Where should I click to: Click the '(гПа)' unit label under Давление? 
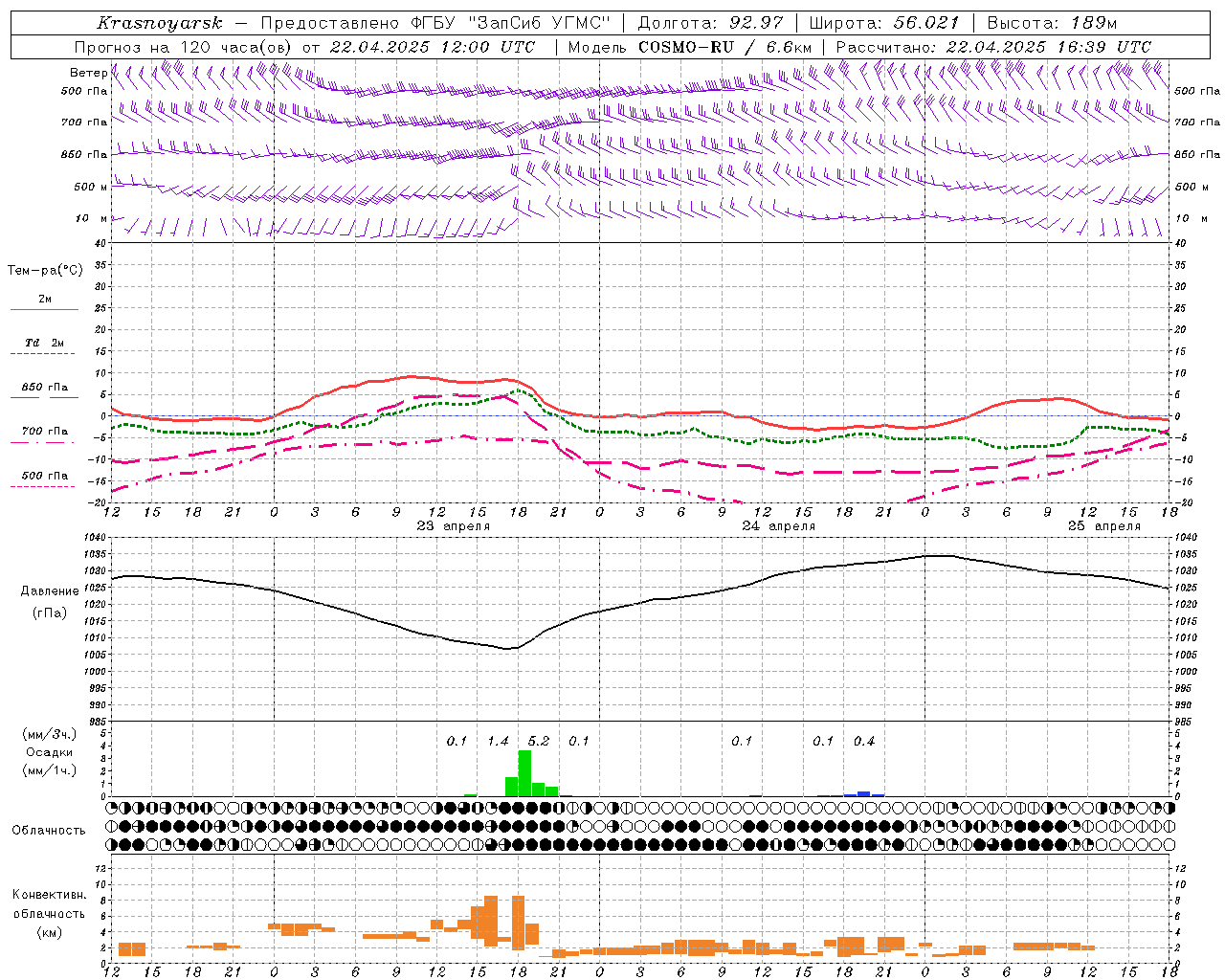[48, 613]
